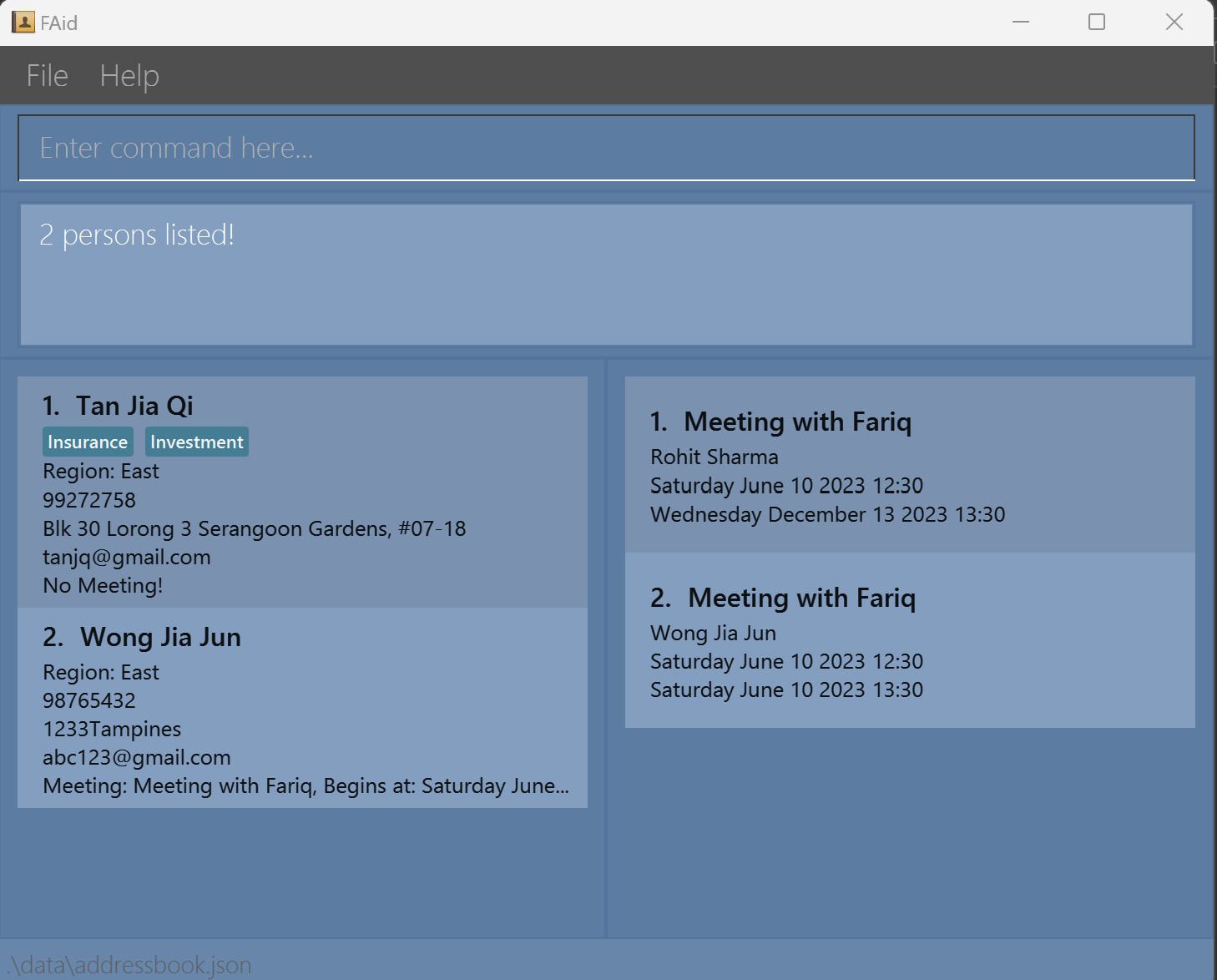Image resolution: width=1217 pixels, height=980 pixels.
Task: Click address Blk 30 Lorong 3 Serangoon Gardens
Action: [x=255, y=528]
